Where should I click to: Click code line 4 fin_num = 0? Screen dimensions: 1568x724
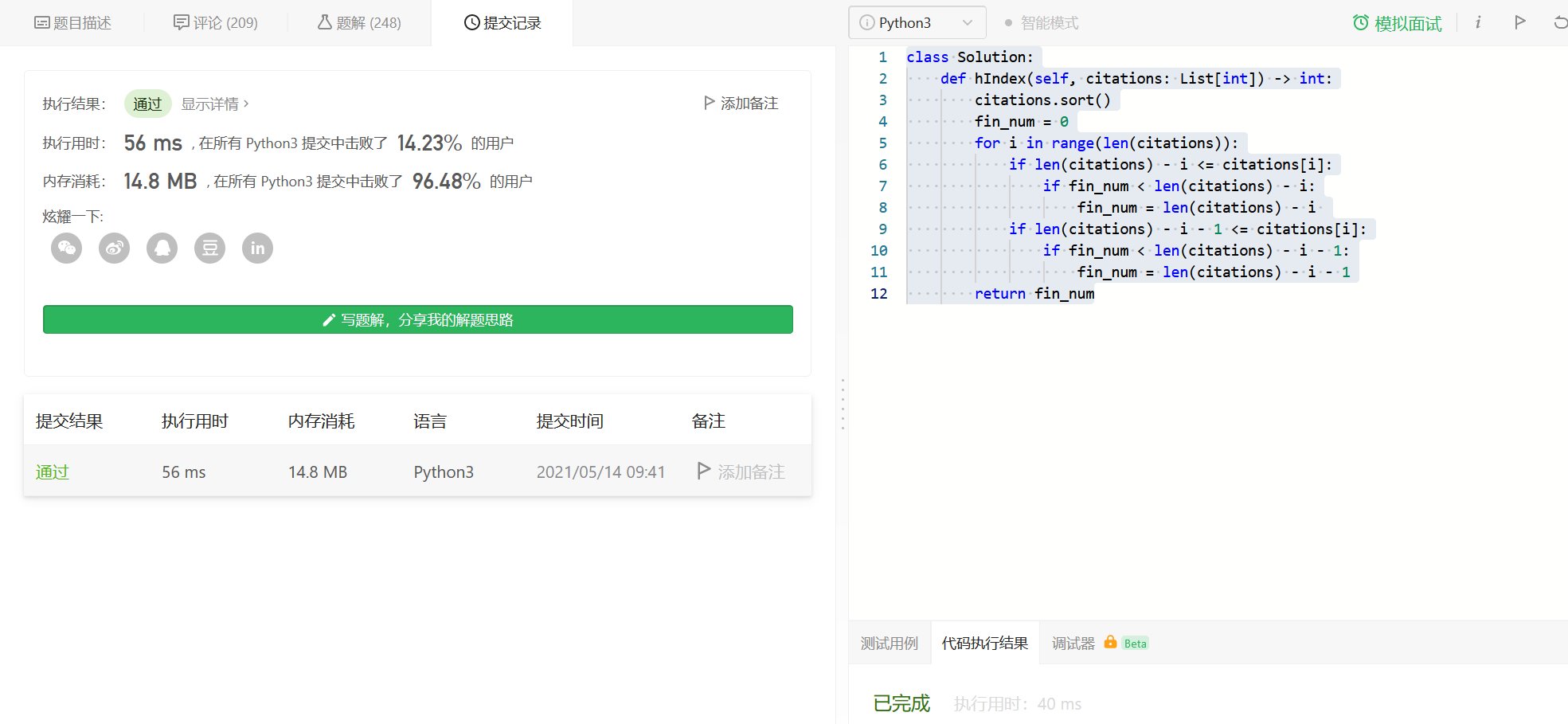pyautogui.click(x=1022, y=121)
